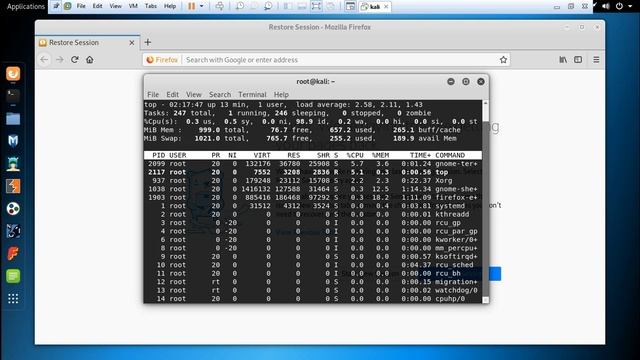Open the terminal View menu
640x360 pixels.
193,94
